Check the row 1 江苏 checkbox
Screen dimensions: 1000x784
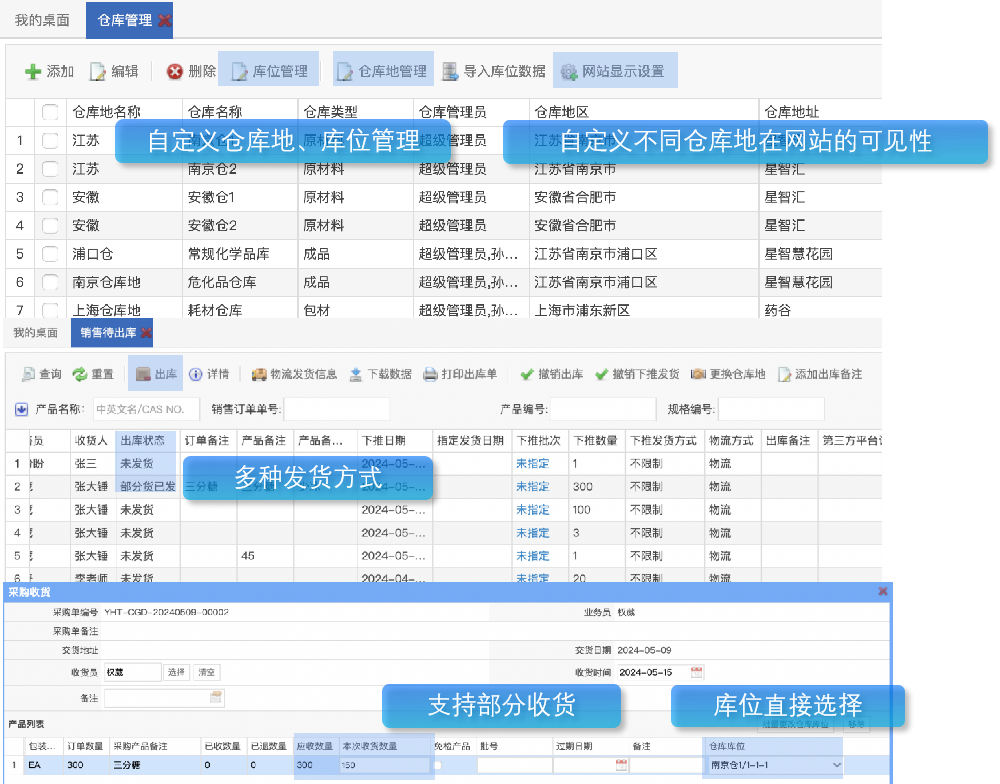pyautogui.click(x=50, y=140)
